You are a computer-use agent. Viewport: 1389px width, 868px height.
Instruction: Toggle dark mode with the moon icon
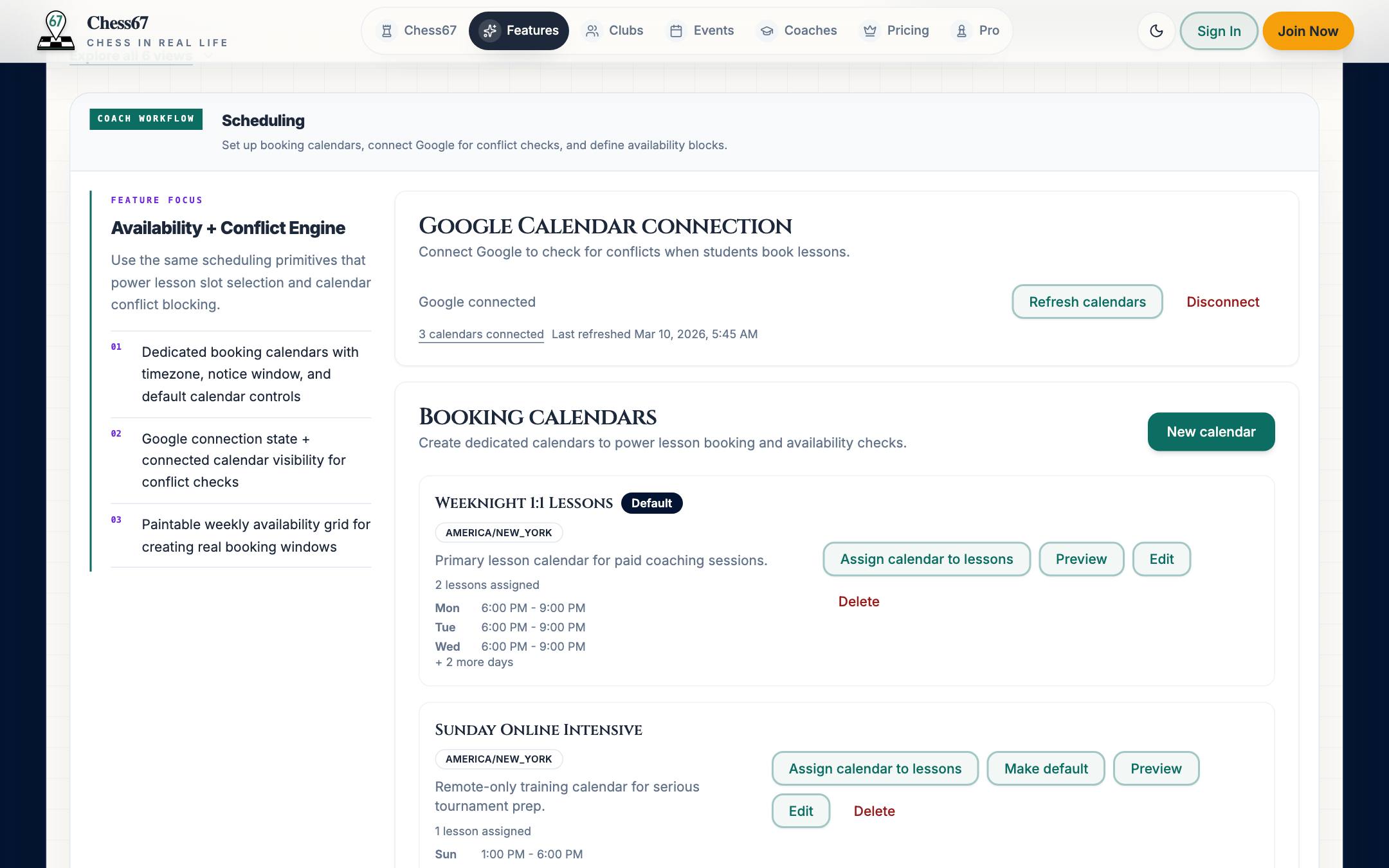(1156, 31)
